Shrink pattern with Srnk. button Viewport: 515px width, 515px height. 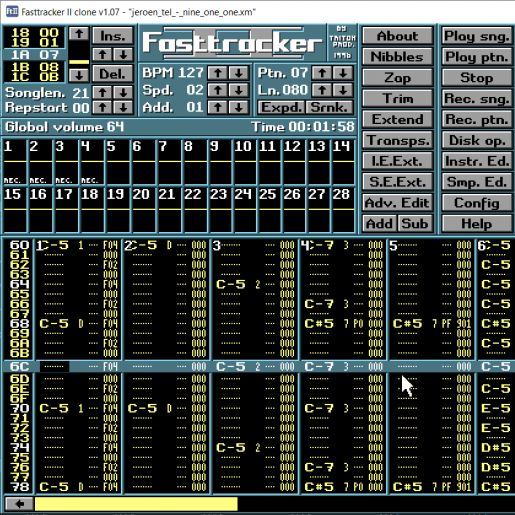click(x=329, y=107)
